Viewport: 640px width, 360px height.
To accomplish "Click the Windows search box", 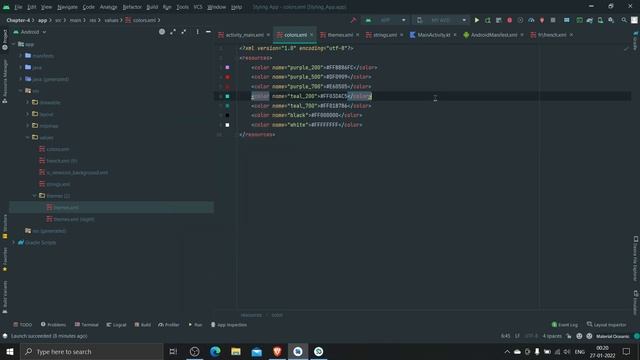I will coord(91,351).
